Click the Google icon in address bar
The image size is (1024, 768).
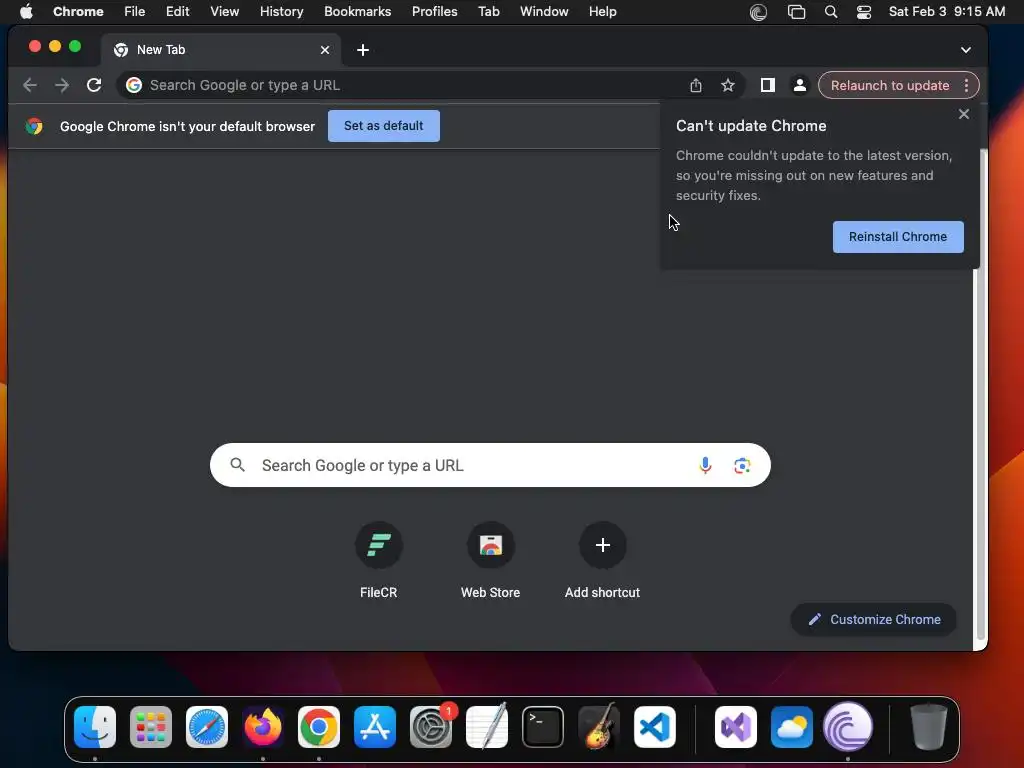click(134, 85)
